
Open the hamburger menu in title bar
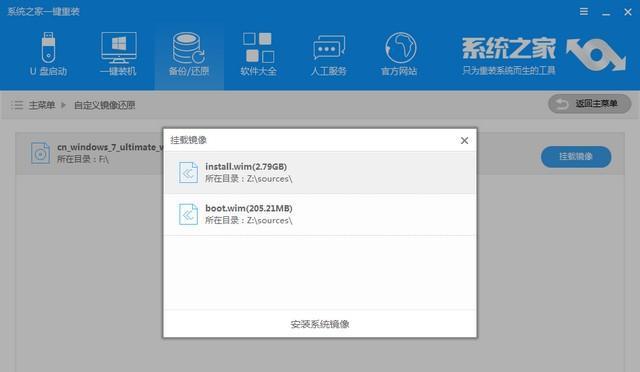584,12
